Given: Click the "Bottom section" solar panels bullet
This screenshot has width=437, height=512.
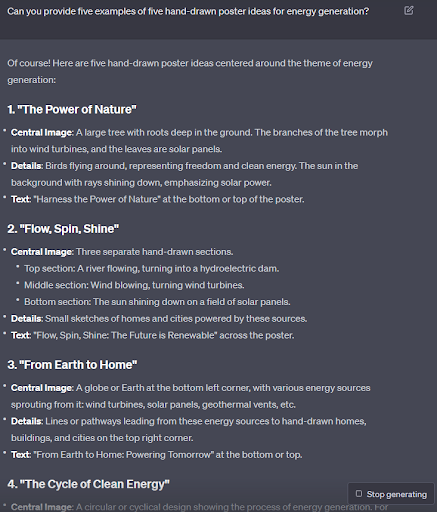Looking at the screenshot, I should [x=157, y=302].
